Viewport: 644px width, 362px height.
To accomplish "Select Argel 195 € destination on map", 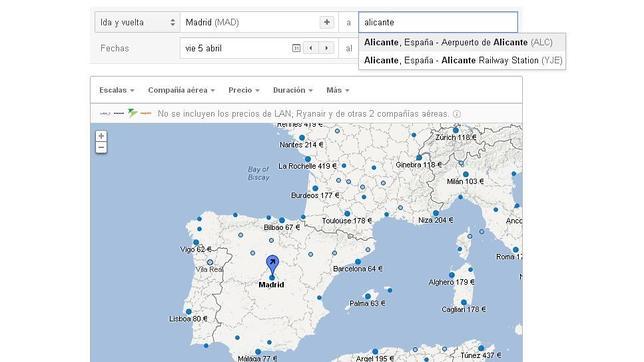I will (x=375, y=359).
